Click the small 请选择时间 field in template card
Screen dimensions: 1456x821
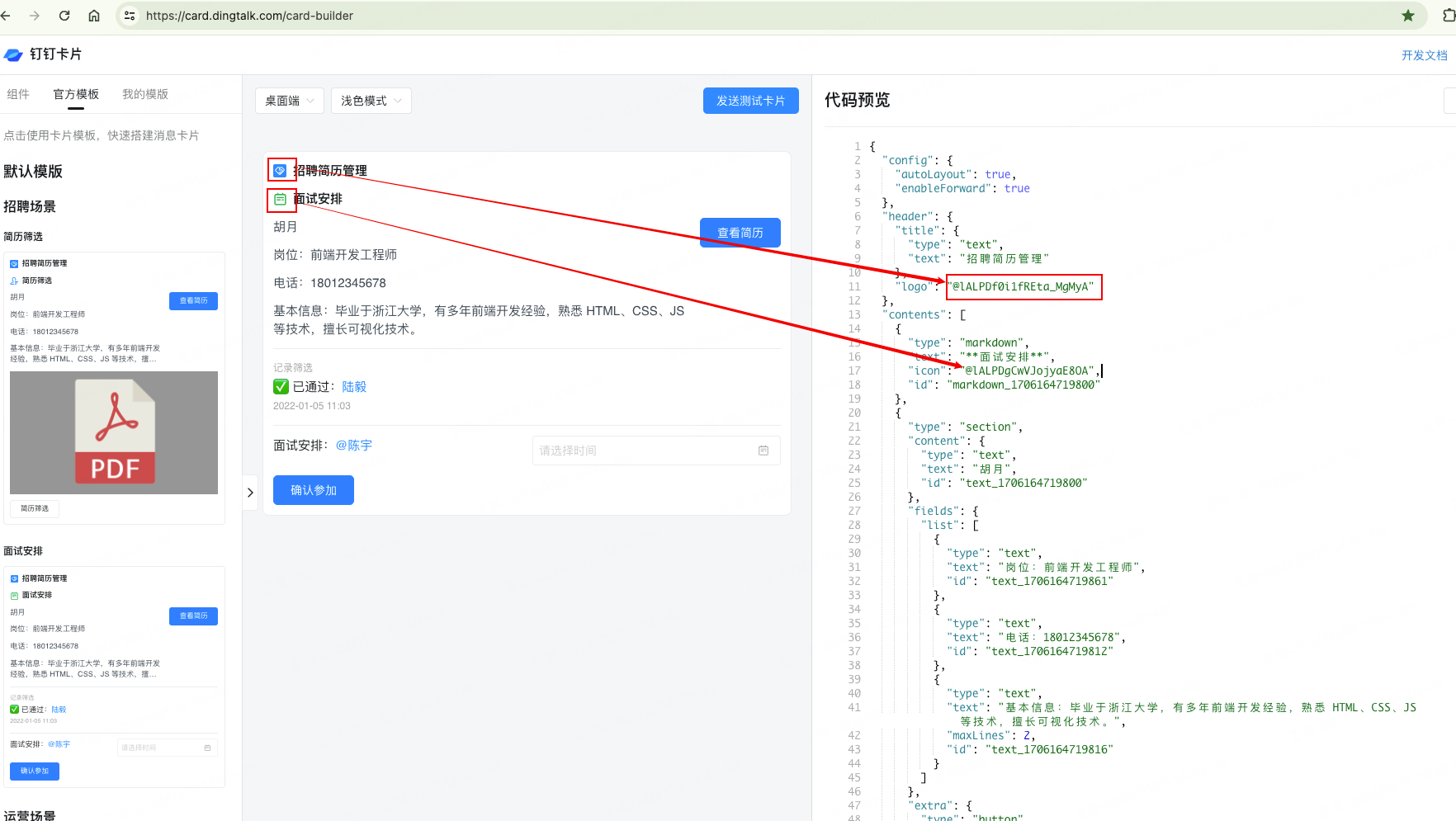coord(167,748)
